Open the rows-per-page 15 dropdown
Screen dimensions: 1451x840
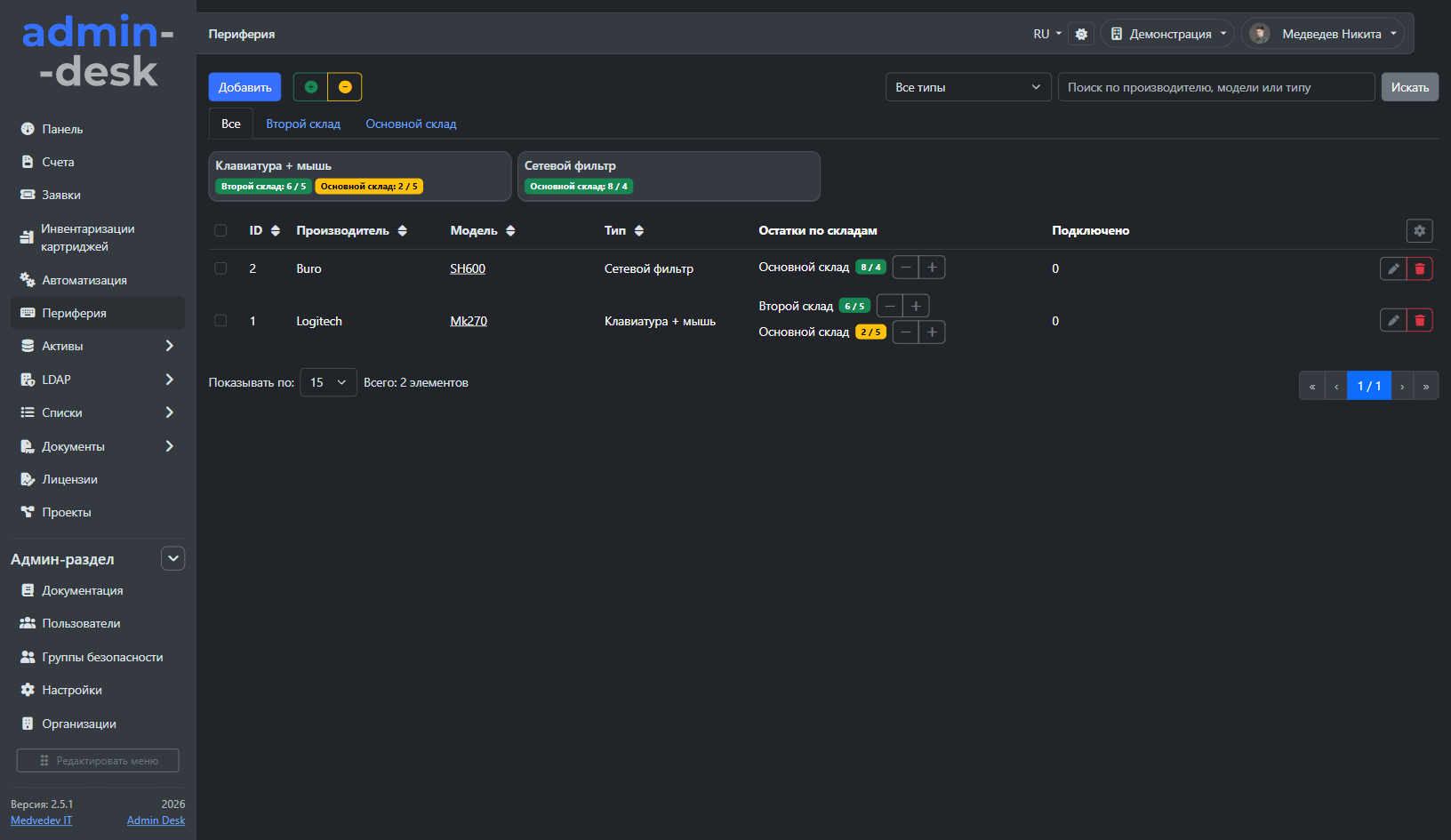coord(328,382)
